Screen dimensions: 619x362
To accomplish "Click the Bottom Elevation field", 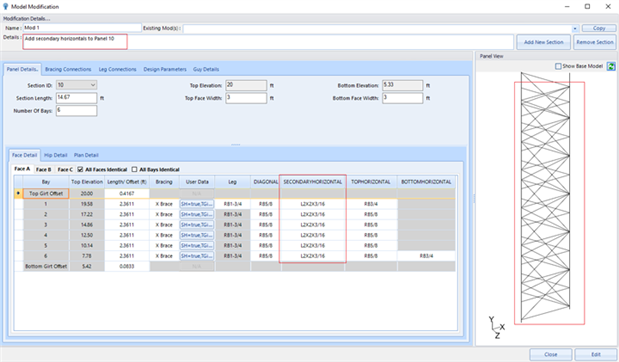I will pos(403,85).
